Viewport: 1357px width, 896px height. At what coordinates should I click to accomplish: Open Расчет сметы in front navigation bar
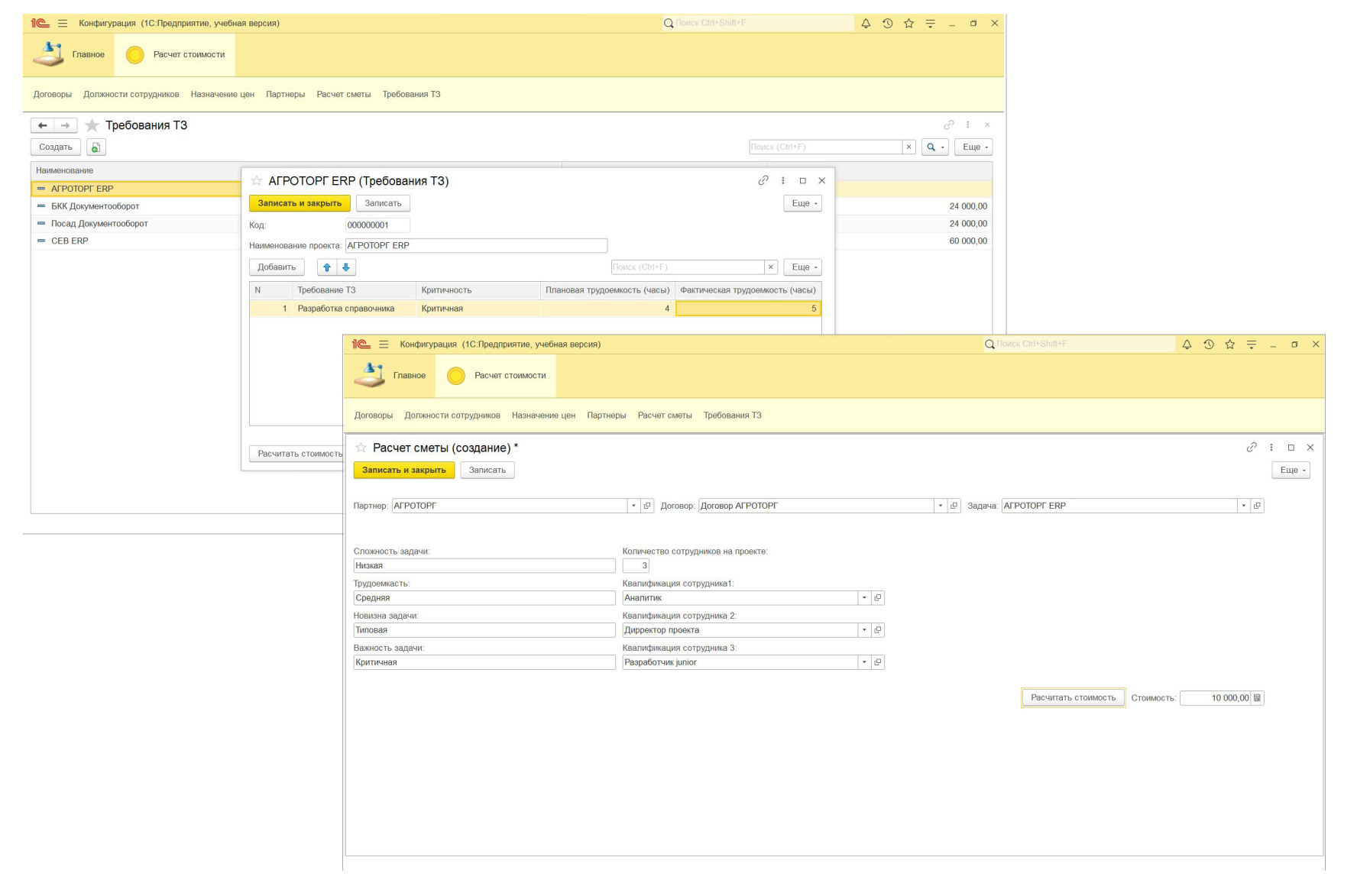click(x=664, y=416)
